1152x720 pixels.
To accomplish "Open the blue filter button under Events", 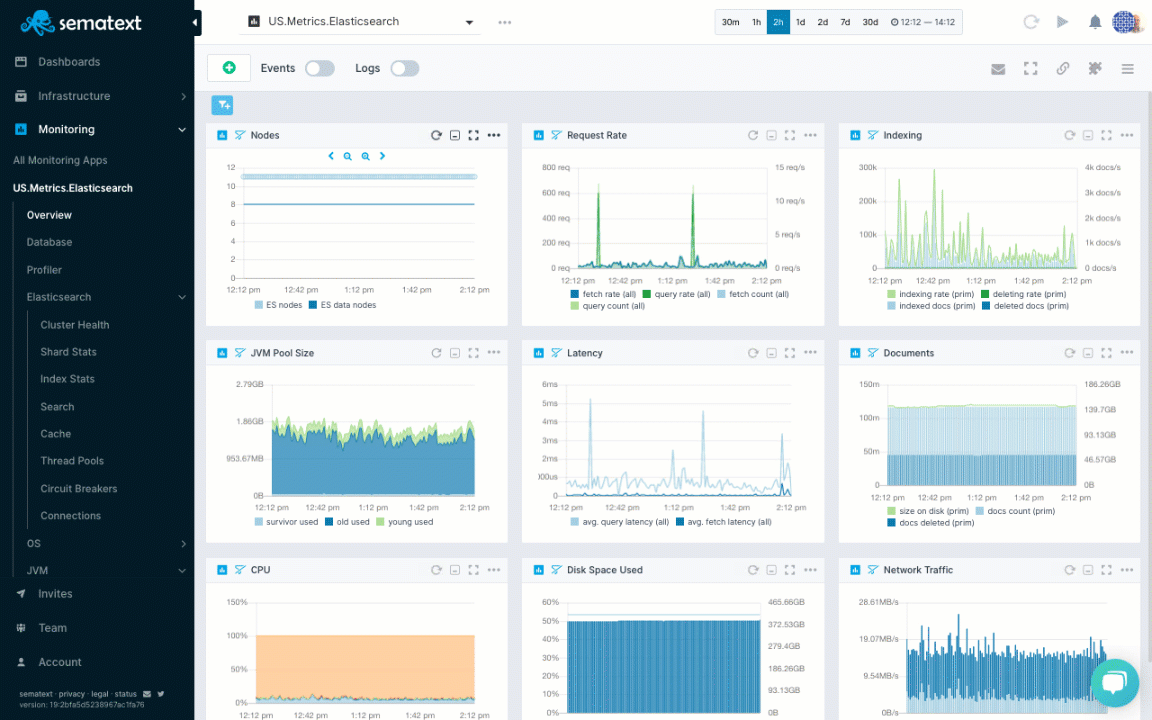I will click(223, 105).
